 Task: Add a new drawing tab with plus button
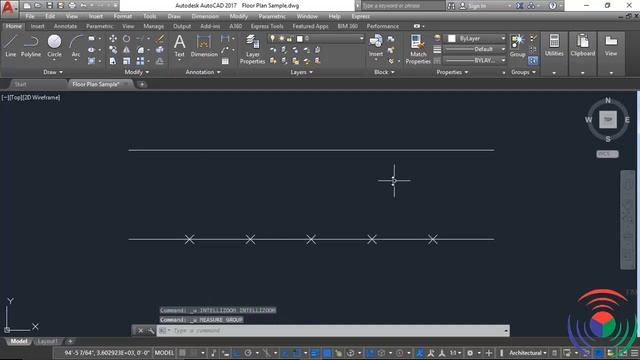pyautogui.click(x=142, y=84)
